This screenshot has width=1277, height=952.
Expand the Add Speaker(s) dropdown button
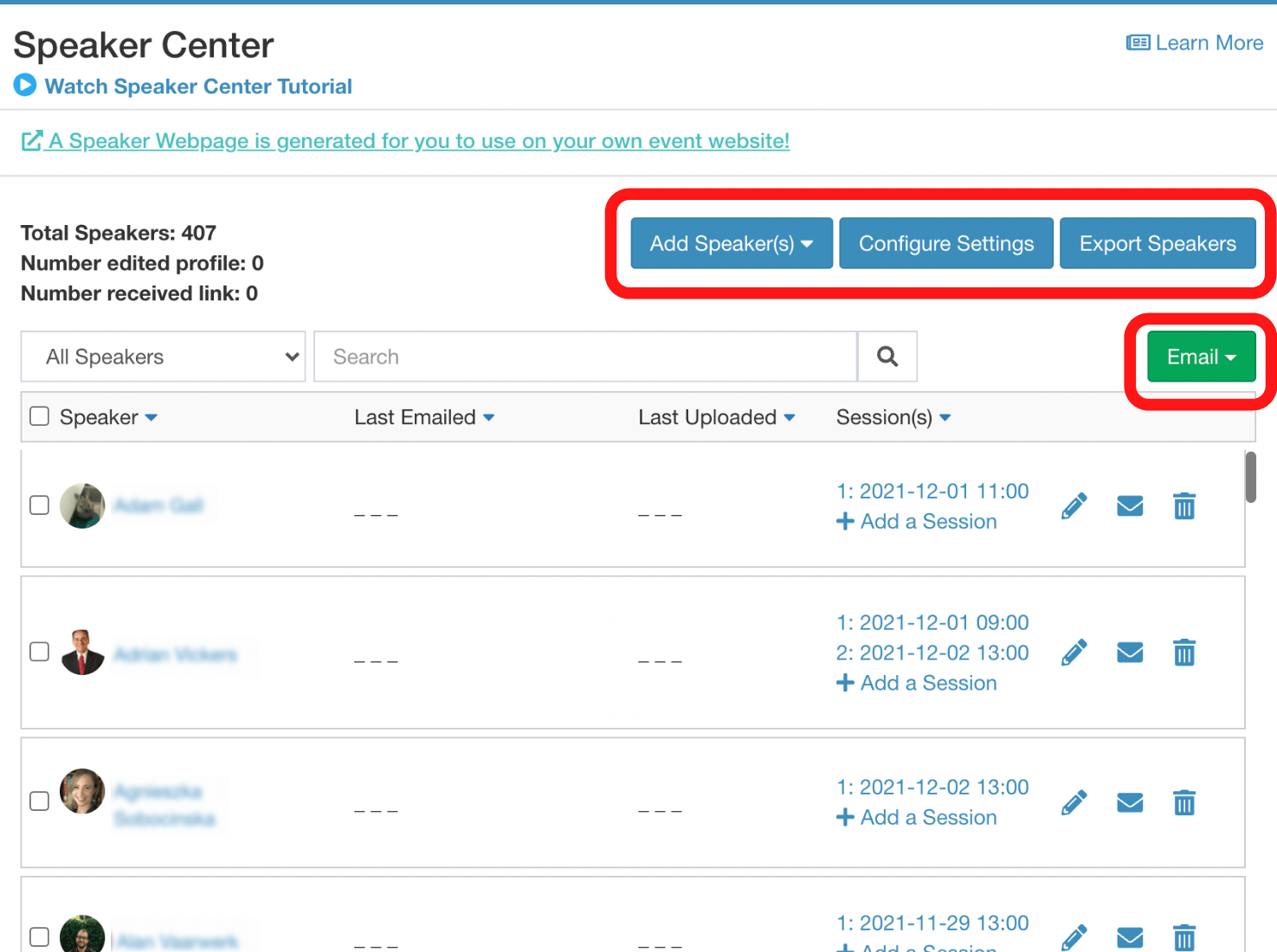tap(731, 243)
